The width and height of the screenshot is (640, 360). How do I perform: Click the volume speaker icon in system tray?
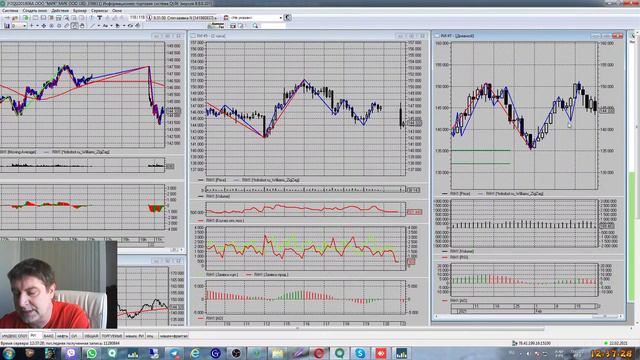(x=528, y=353)
